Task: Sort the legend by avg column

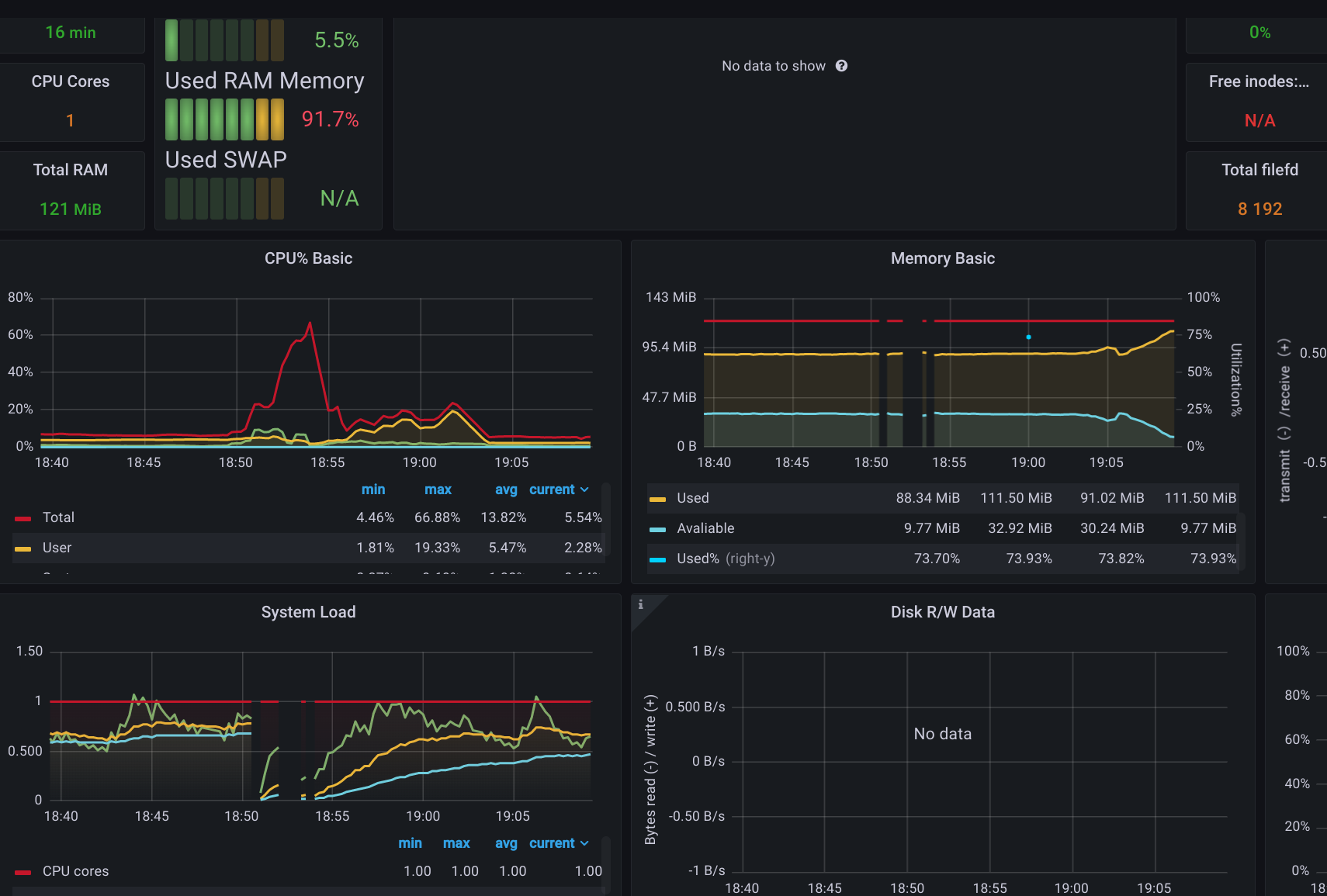Action: [x=506, y=490]
